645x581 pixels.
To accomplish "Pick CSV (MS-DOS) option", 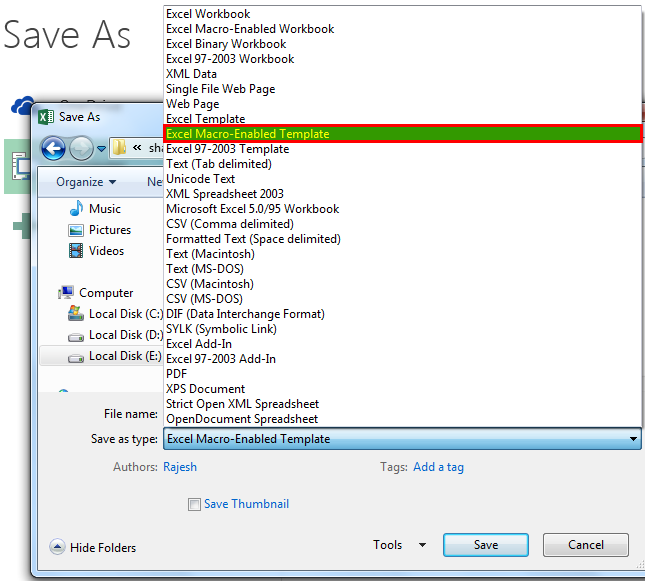I will click(x=402, y=299).
